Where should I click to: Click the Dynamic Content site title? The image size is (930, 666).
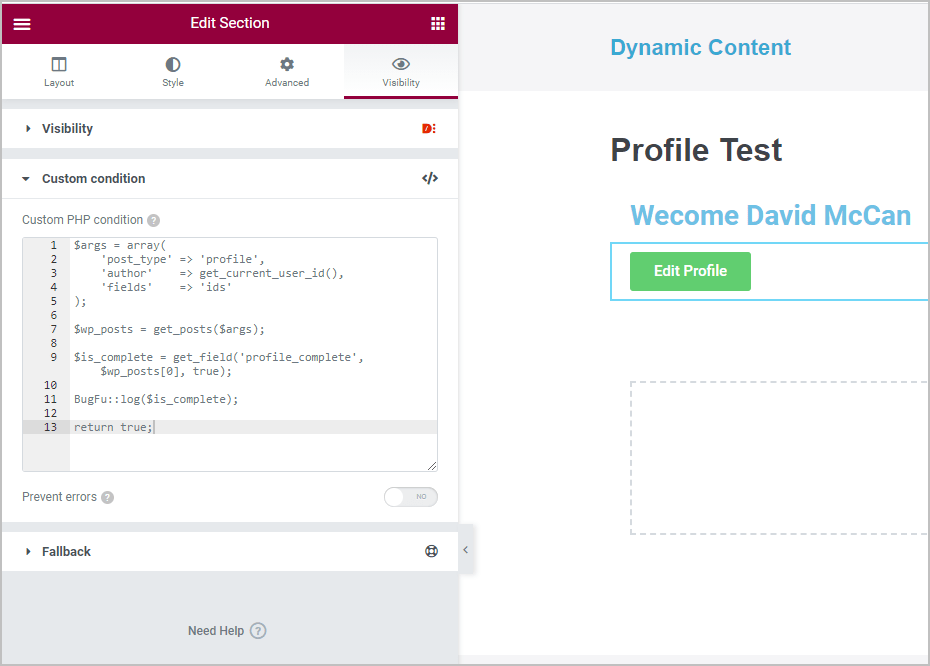point(700,47)
